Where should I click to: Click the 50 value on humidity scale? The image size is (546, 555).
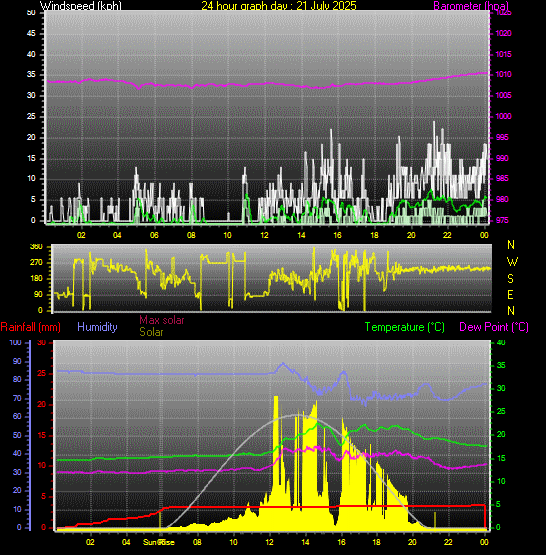click(17, 435)
